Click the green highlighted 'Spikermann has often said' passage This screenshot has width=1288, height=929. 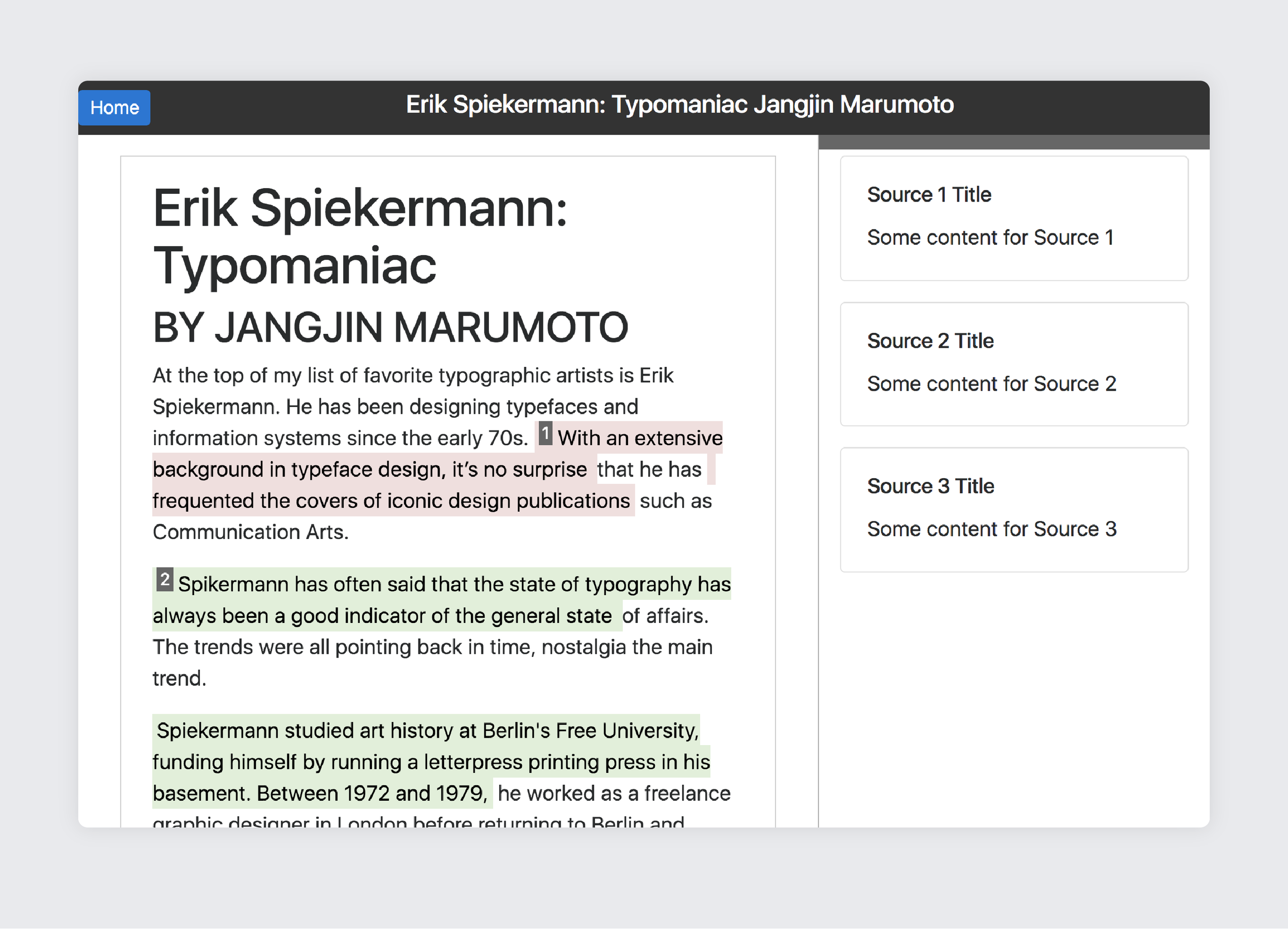454,584
